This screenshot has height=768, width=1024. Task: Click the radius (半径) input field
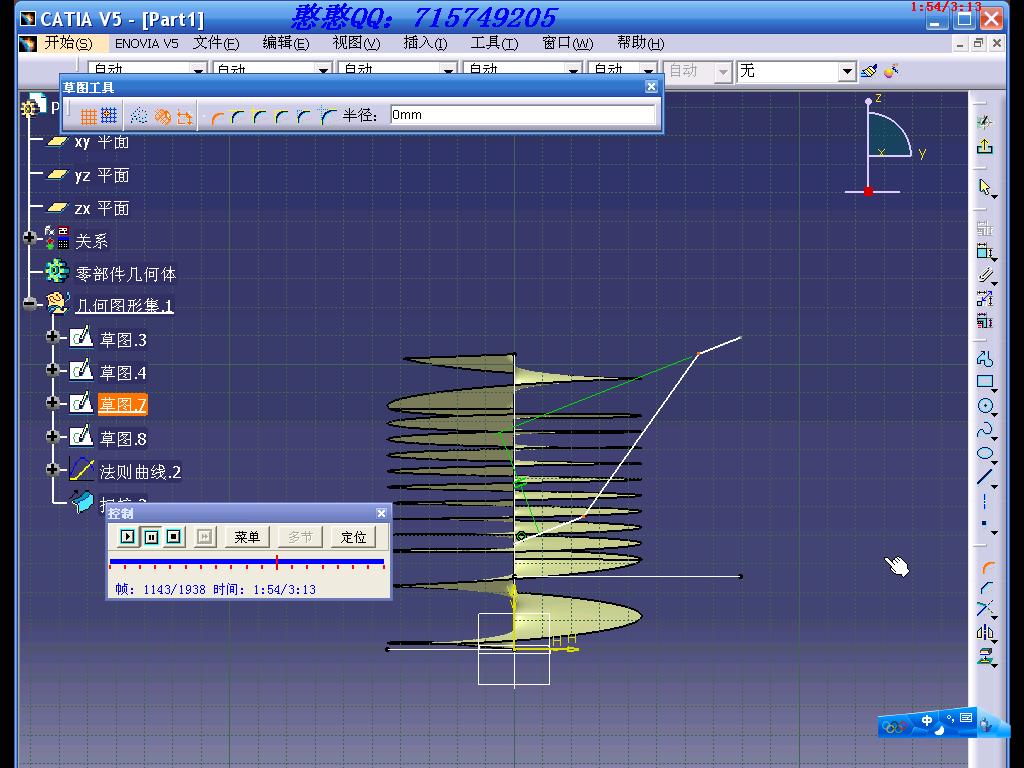(522, 115)
